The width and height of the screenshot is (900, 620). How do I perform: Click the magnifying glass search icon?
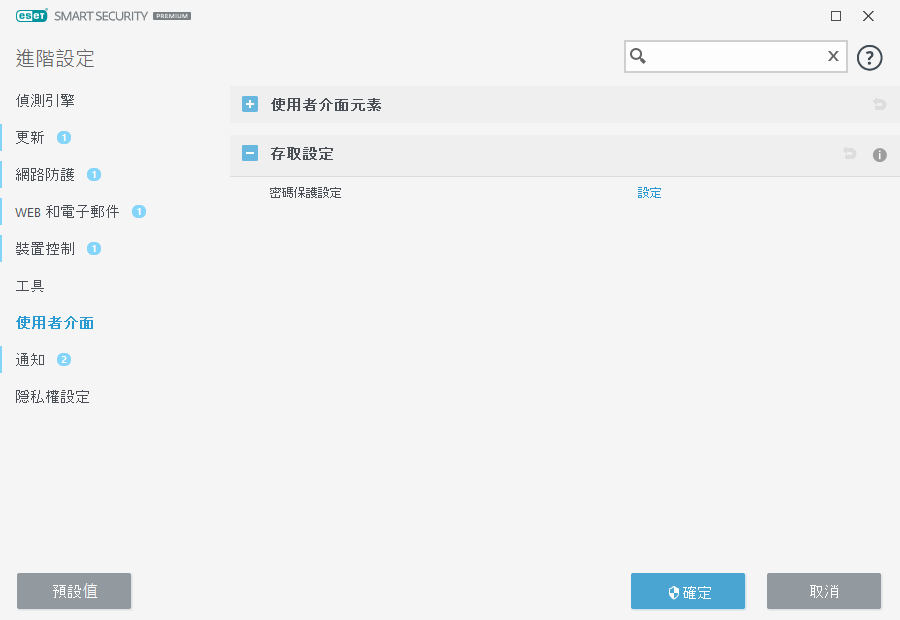(x=638, y=57)
